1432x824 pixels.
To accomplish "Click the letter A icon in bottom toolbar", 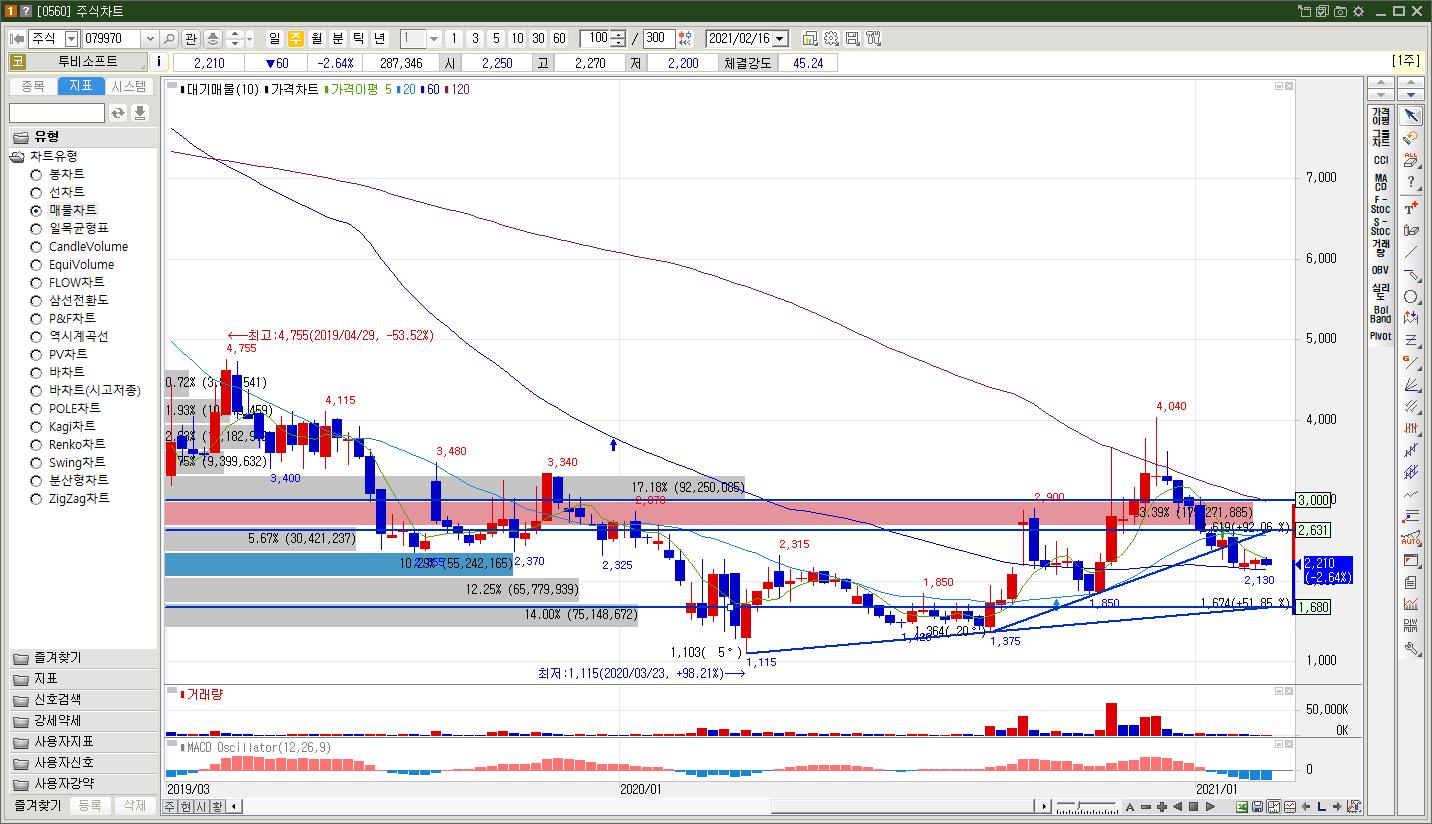I will (1130, 807).
